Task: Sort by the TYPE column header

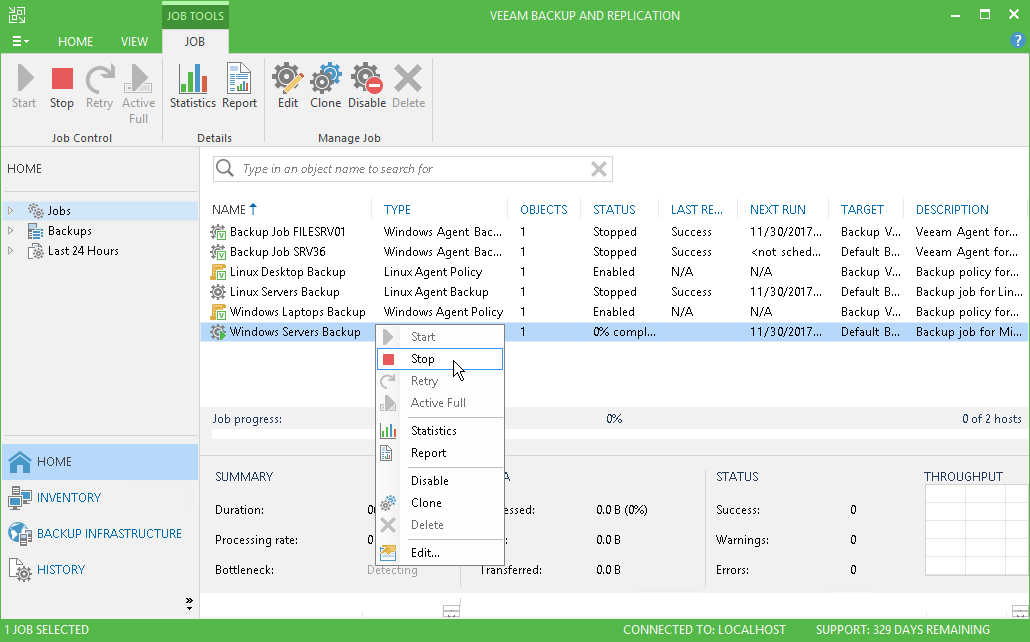Action: coord(397,210)
